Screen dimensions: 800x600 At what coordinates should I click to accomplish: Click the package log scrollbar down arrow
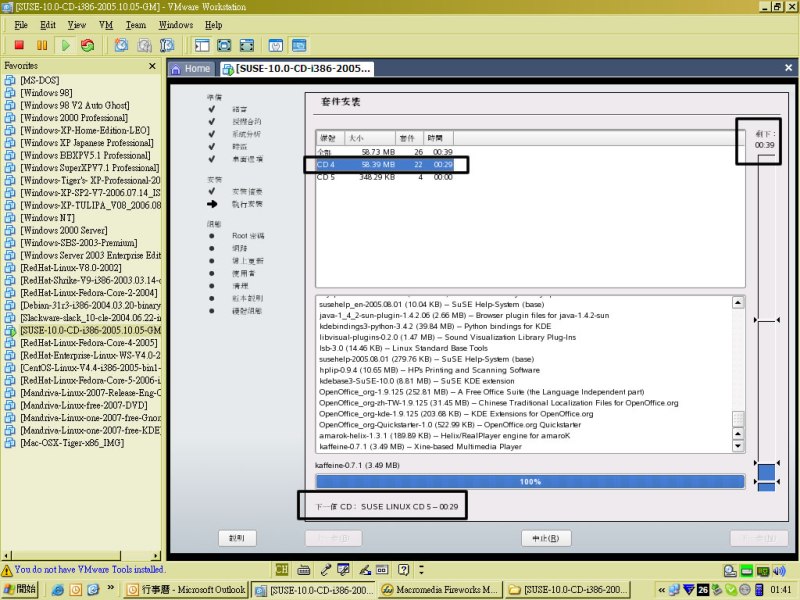(x=739, y=447)
